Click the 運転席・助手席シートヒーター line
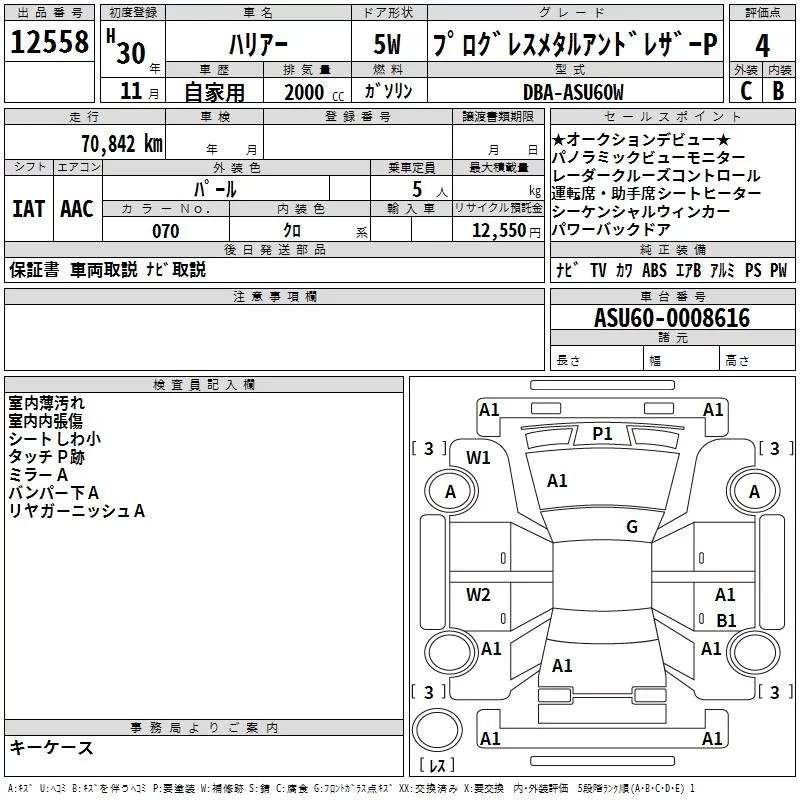Image resolution: width=800 pixels, height=800 pixels. (656, 193)
